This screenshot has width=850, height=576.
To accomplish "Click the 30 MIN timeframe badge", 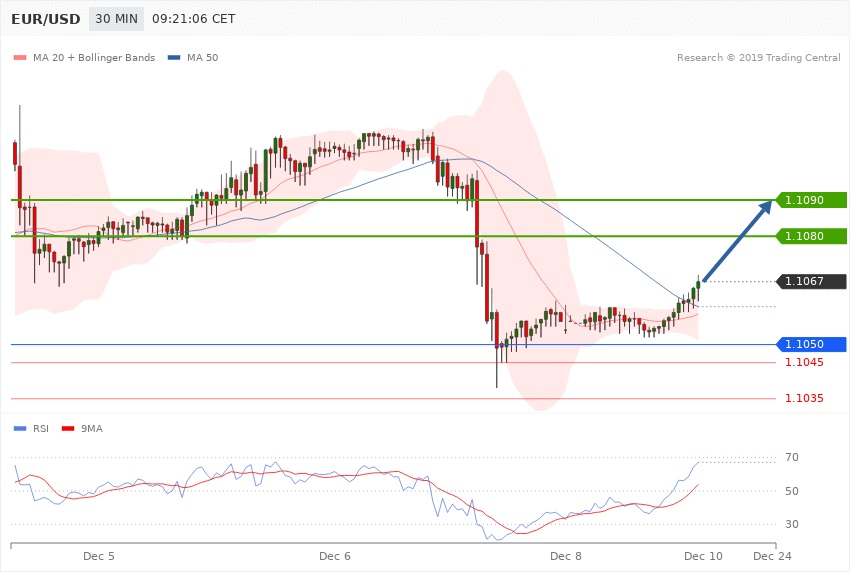I will pos(116,19).
